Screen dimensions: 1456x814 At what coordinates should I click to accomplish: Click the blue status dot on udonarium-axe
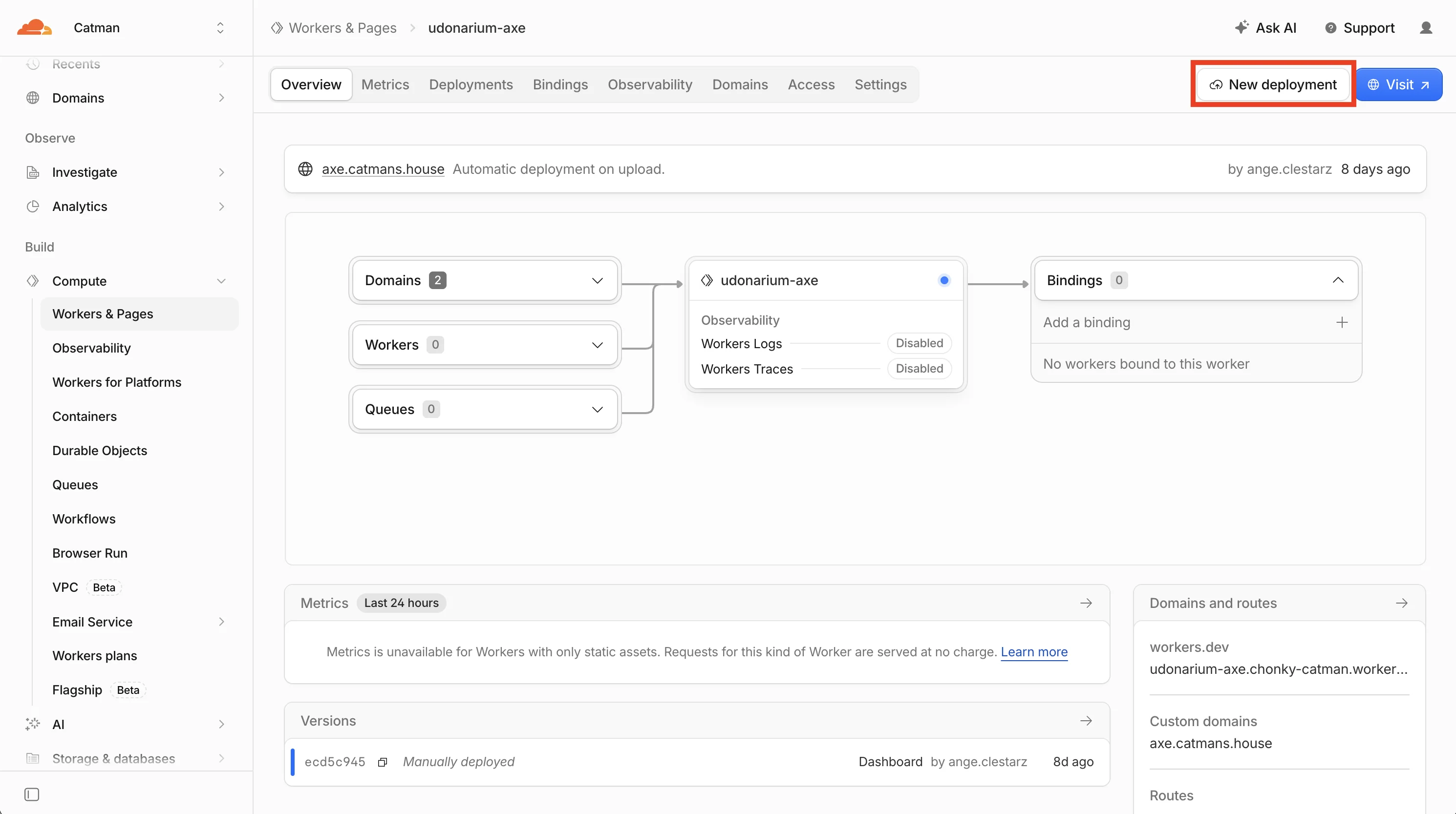[944, 280]
